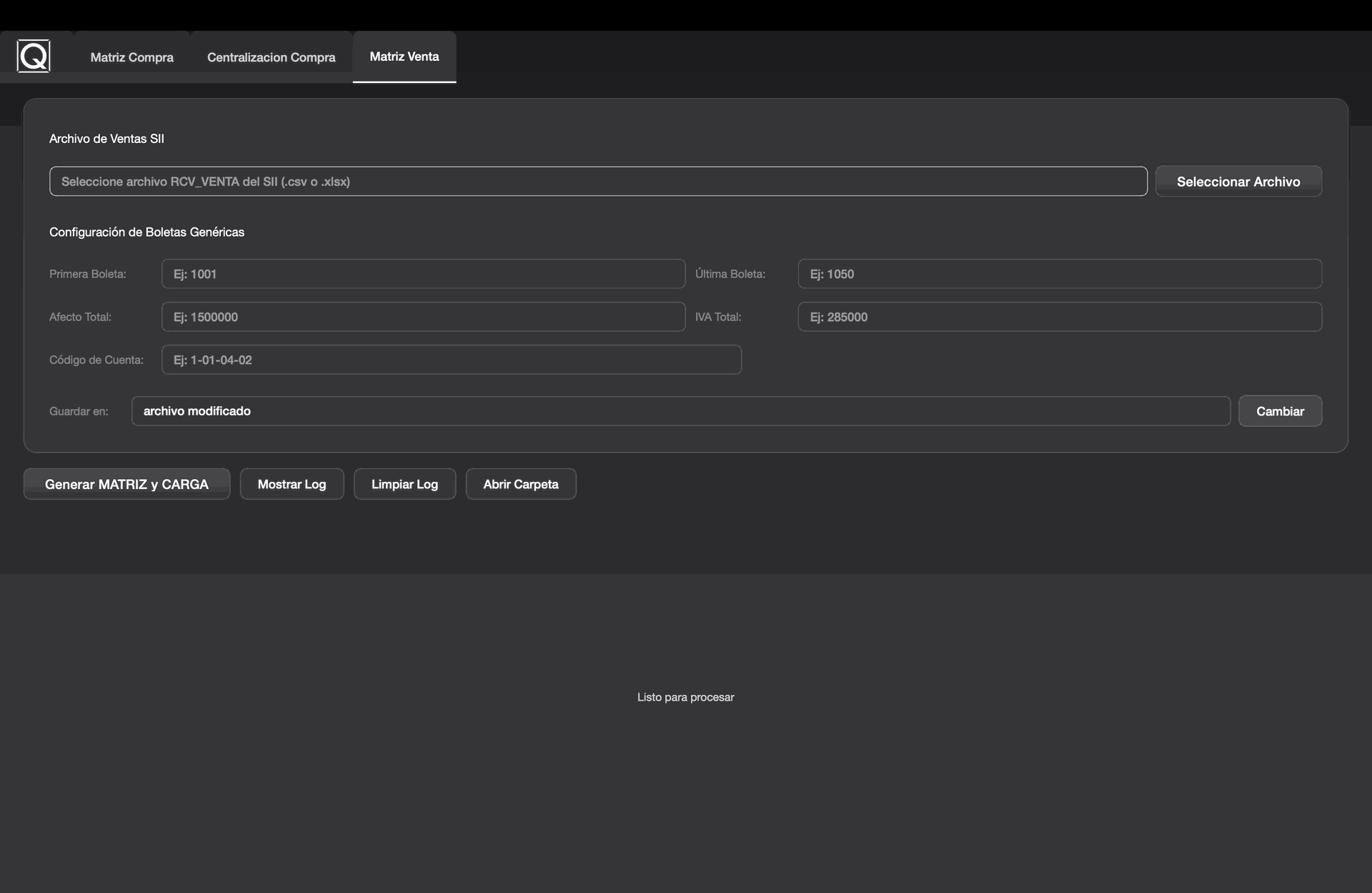Click the IVA Total input field
This screenshot has height=893, width=1372.
[1059, 317]
